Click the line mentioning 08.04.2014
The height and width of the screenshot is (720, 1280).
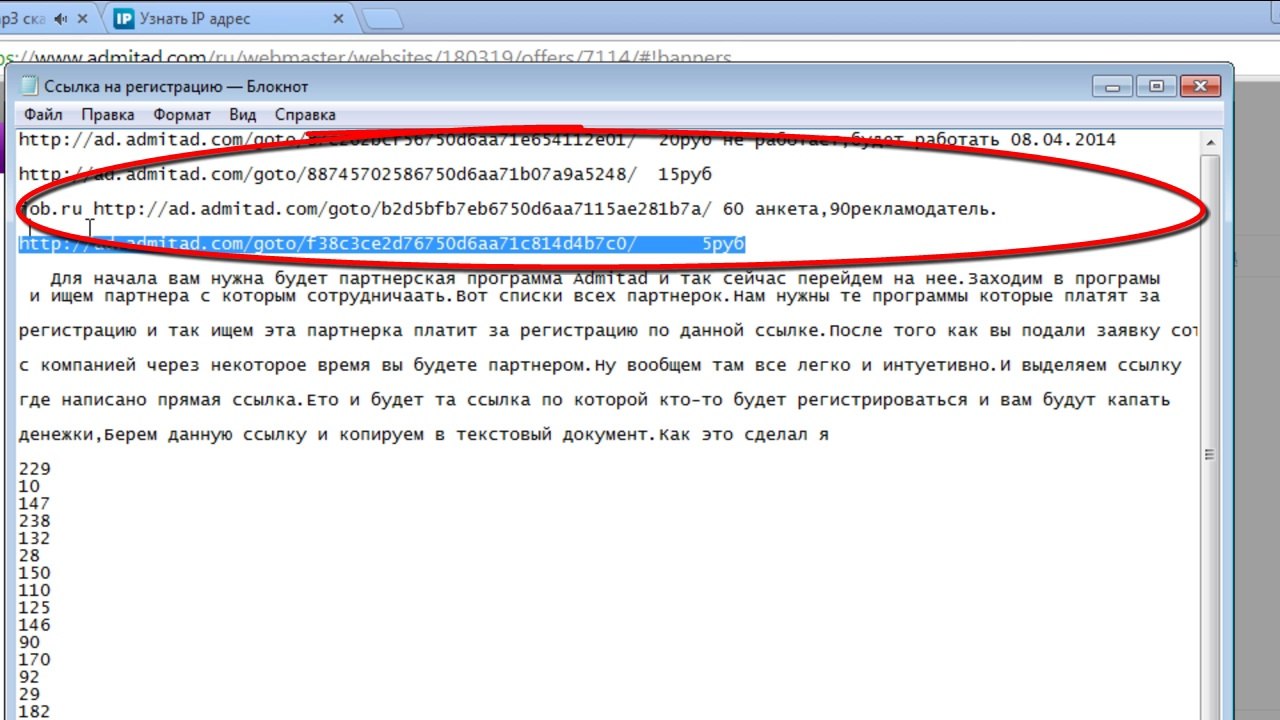(567, 140)
